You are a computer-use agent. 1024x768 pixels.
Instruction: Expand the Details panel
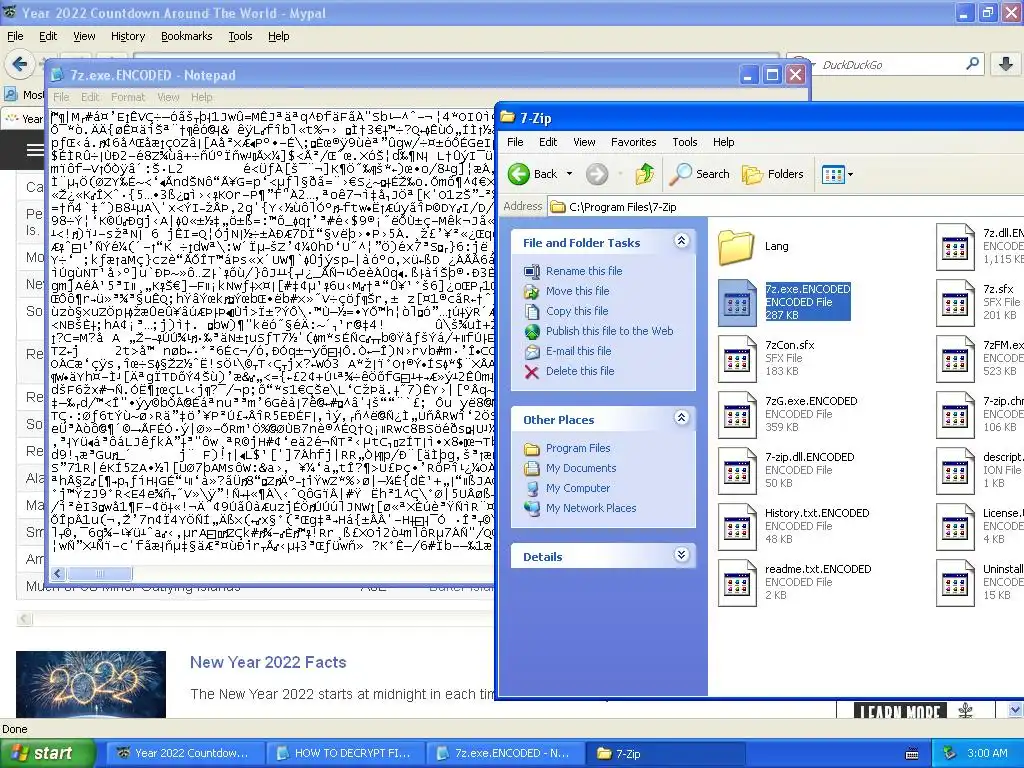(681, 555)
